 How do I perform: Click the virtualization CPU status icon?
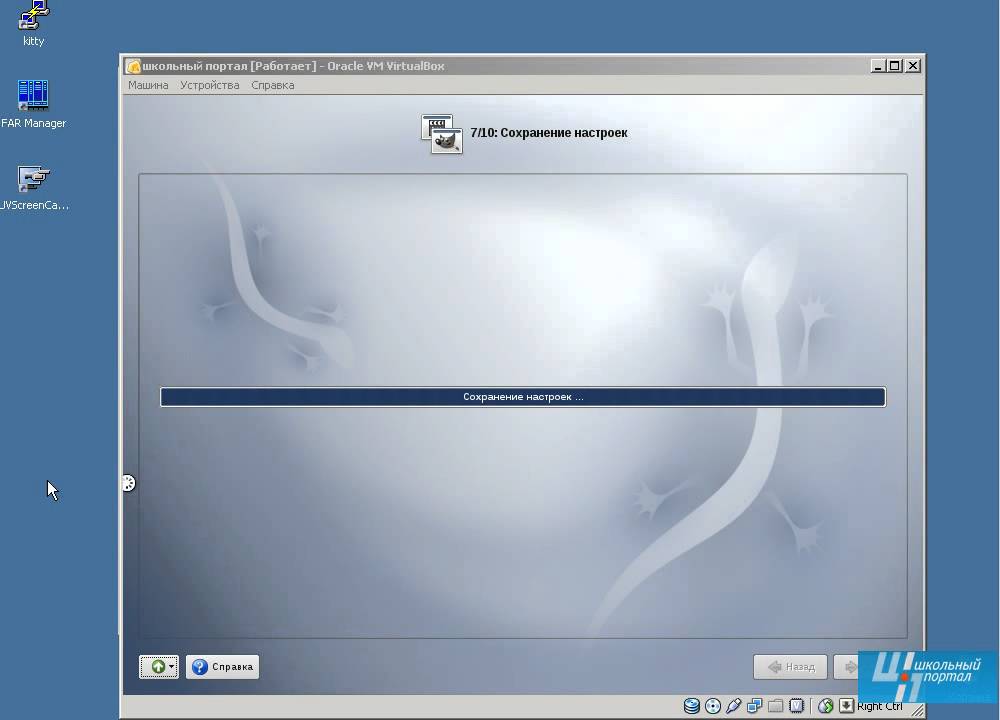point(797,706)
